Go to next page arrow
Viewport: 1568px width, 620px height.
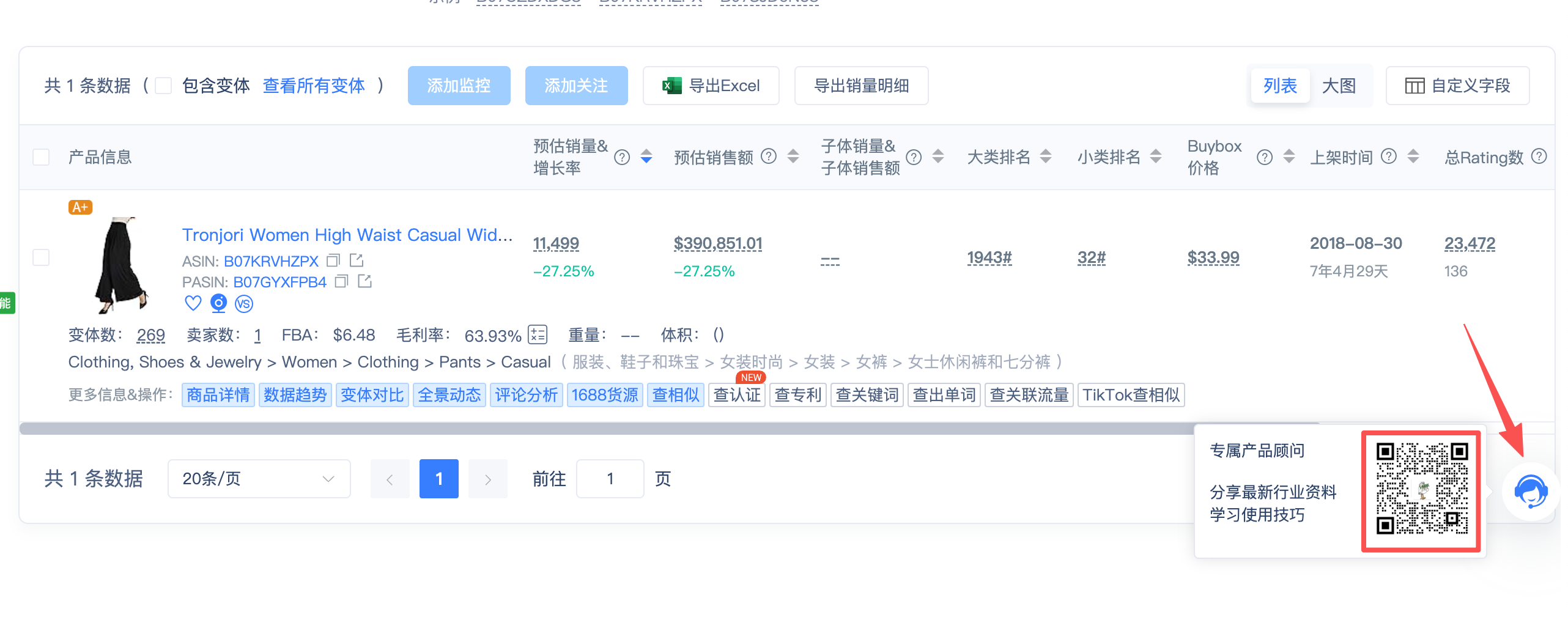(488, 479)
